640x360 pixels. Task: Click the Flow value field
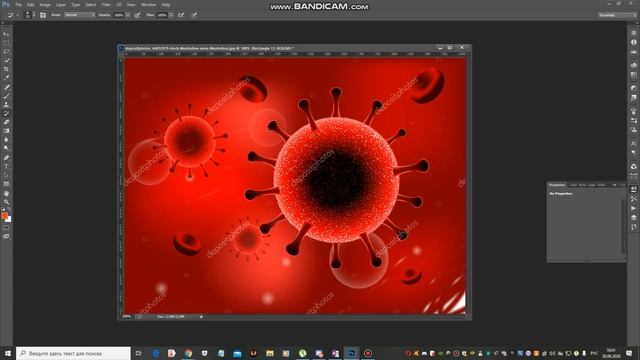coord(162,15)
